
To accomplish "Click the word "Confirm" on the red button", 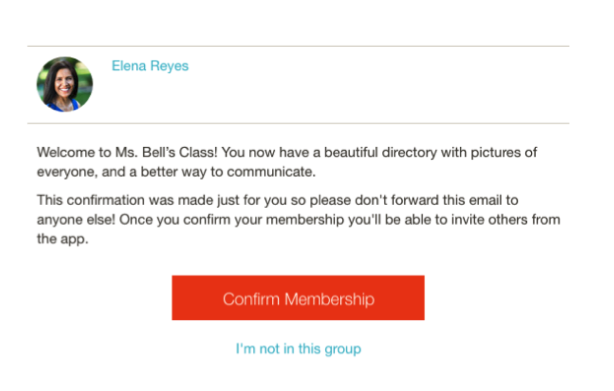I will coord(251,299).
